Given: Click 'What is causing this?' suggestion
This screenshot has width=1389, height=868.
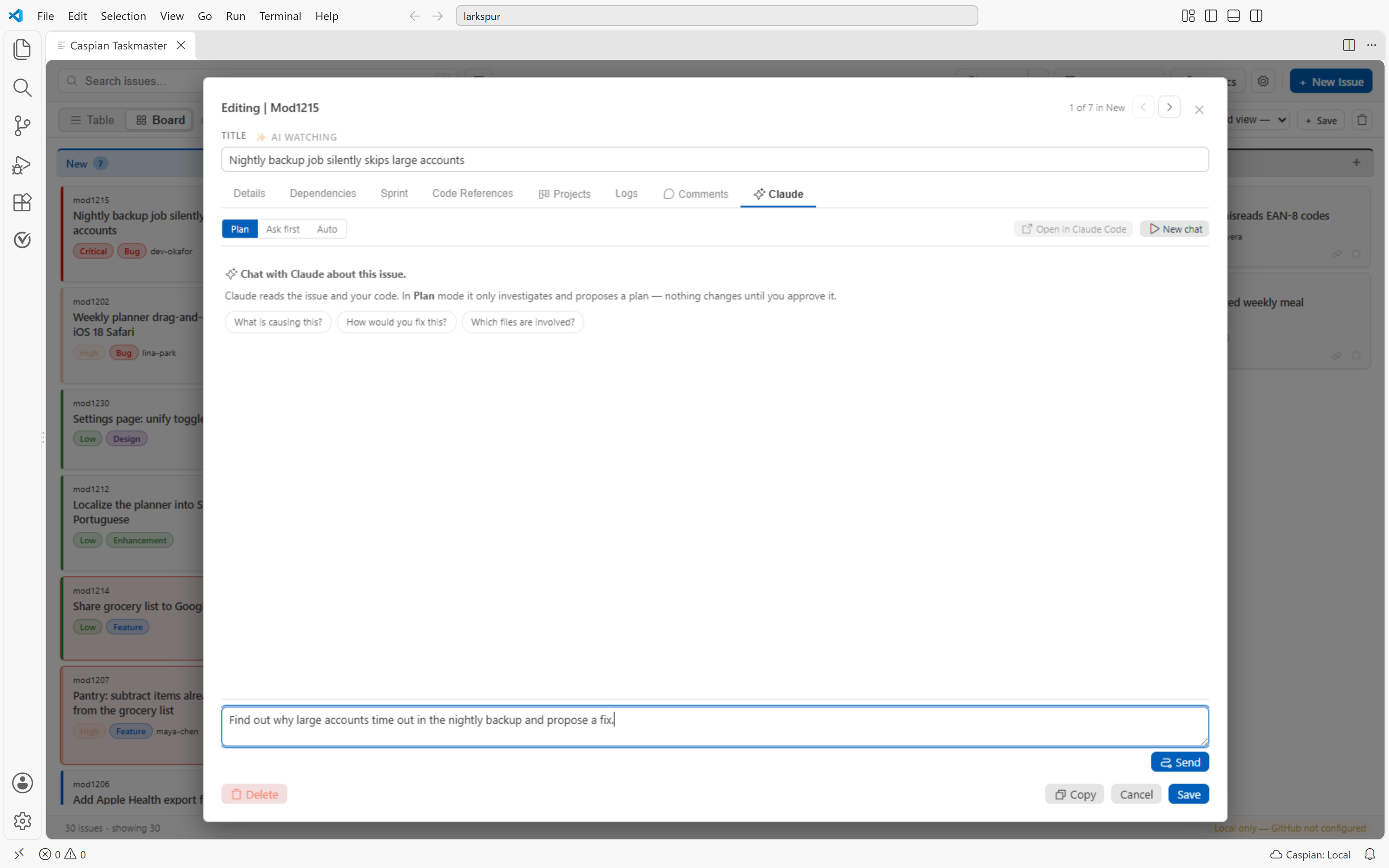Looking at the screenshot, I should (x=278, y=322).
